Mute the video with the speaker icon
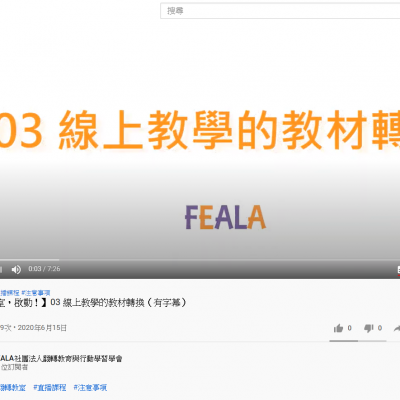The width and height of the screenshot is (400, 400). [16, 269]
